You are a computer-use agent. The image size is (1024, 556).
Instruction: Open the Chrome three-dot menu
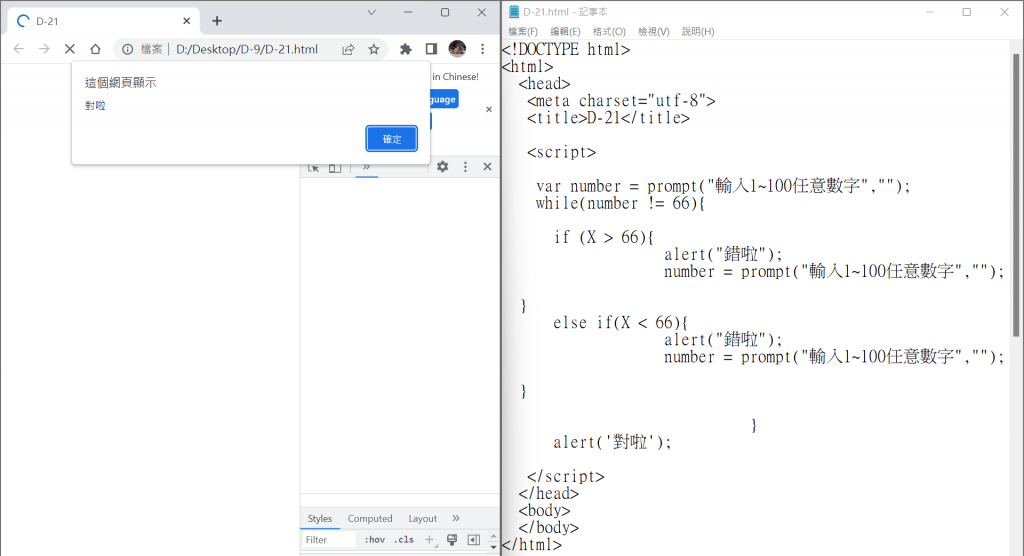pos(483,49)
